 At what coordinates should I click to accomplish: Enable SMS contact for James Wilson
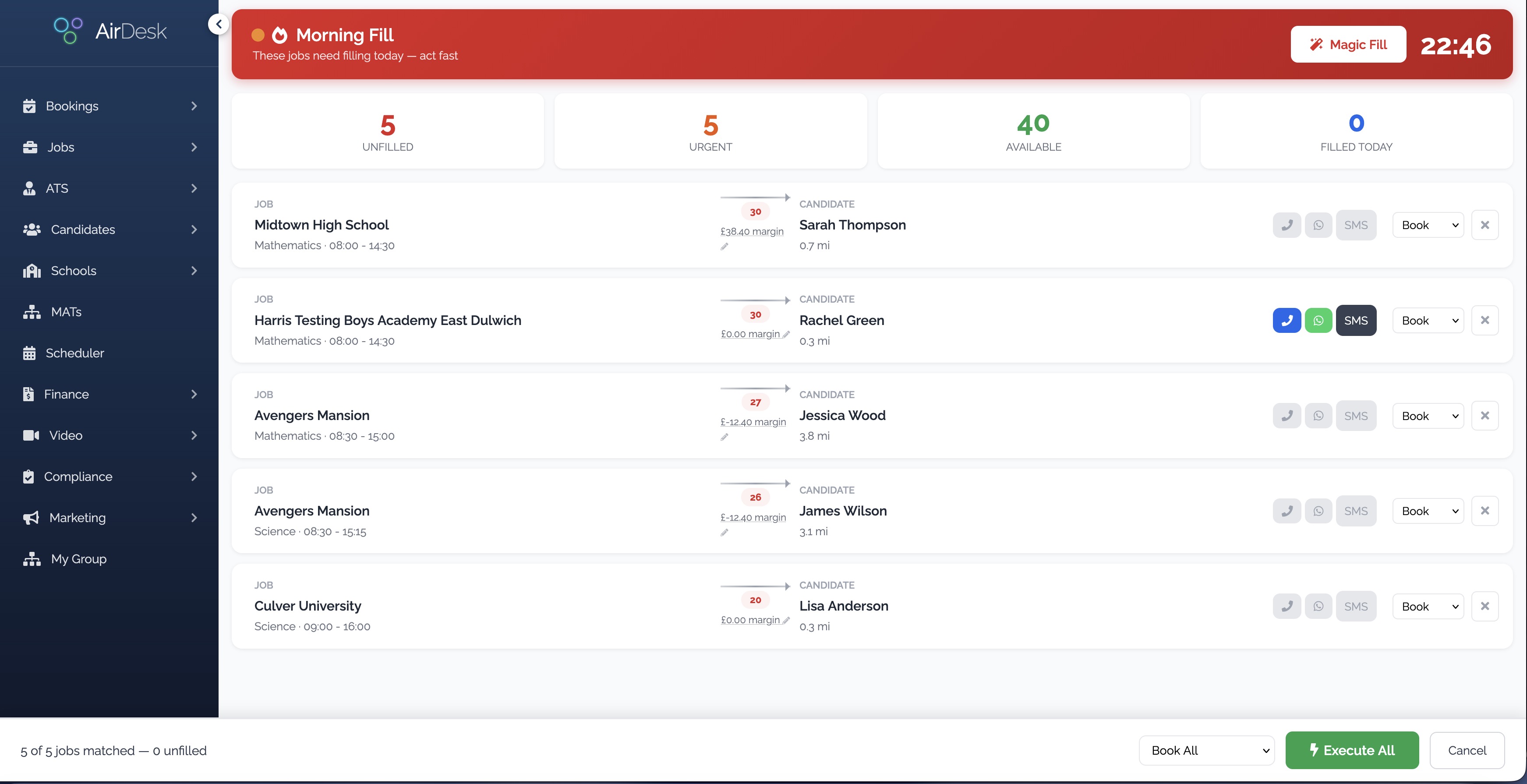point(1356,510)
